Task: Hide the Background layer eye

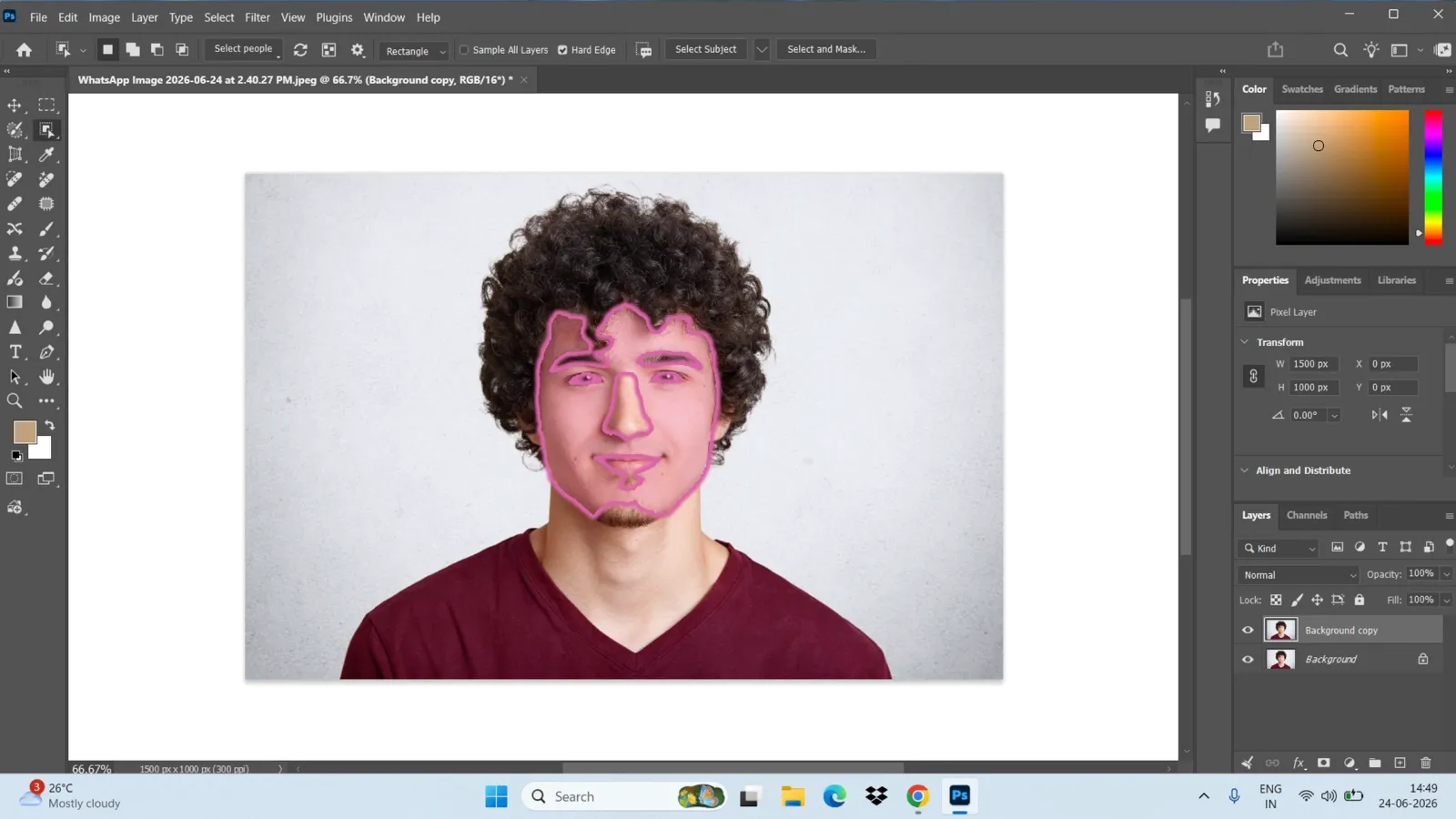Action: 1248,659
